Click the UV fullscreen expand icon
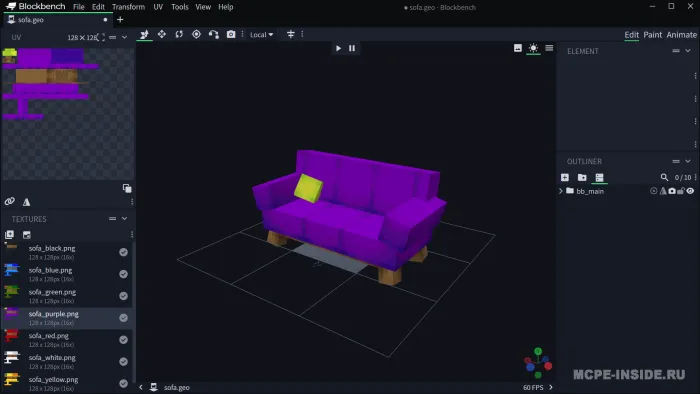 tap(101, 37)
